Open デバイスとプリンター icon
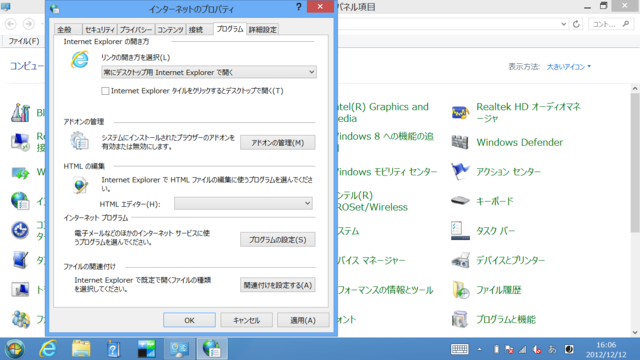The image size is (640, 360). (x=460, y=260)
